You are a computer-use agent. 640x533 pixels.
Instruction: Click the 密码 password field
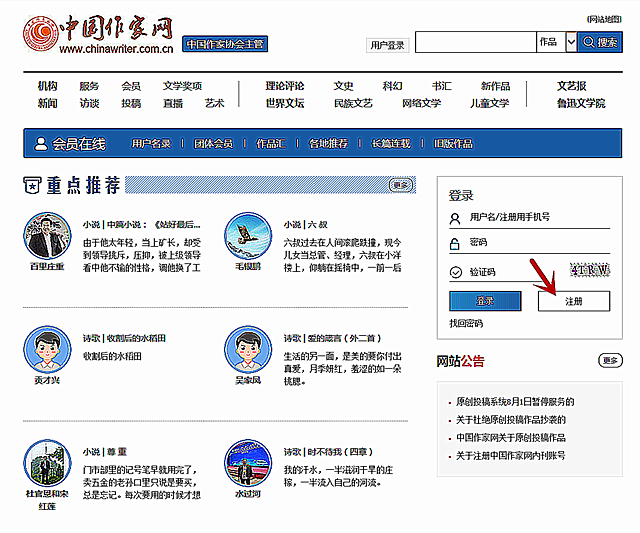(535, 243)
